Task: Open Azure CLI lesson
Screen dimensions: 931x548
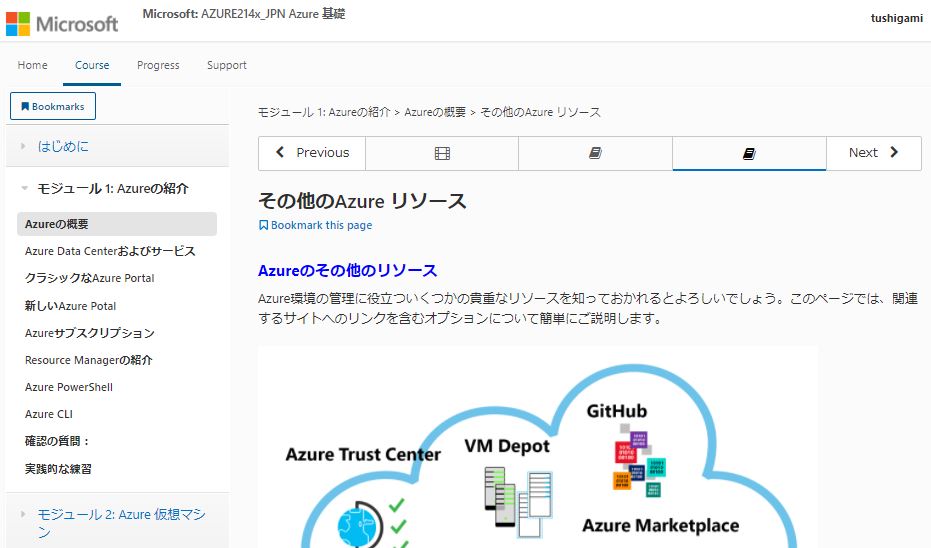Action: click(49, 414)
